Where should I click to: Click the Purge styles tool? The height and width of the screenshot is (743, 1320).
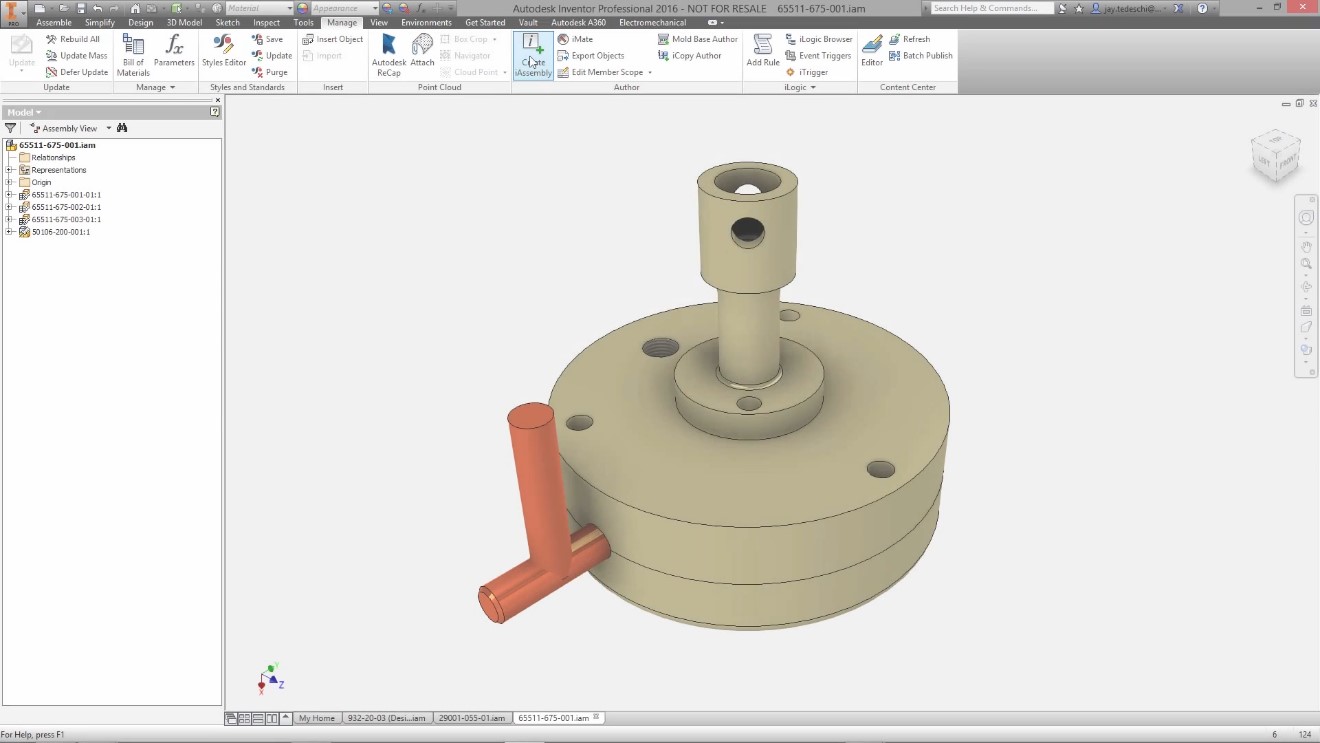[270, 72]
